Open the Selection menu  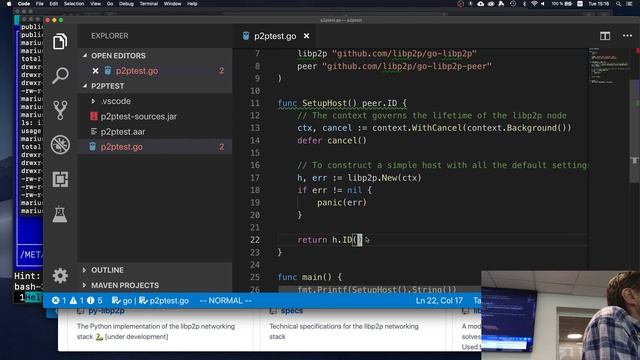(74, 4)
